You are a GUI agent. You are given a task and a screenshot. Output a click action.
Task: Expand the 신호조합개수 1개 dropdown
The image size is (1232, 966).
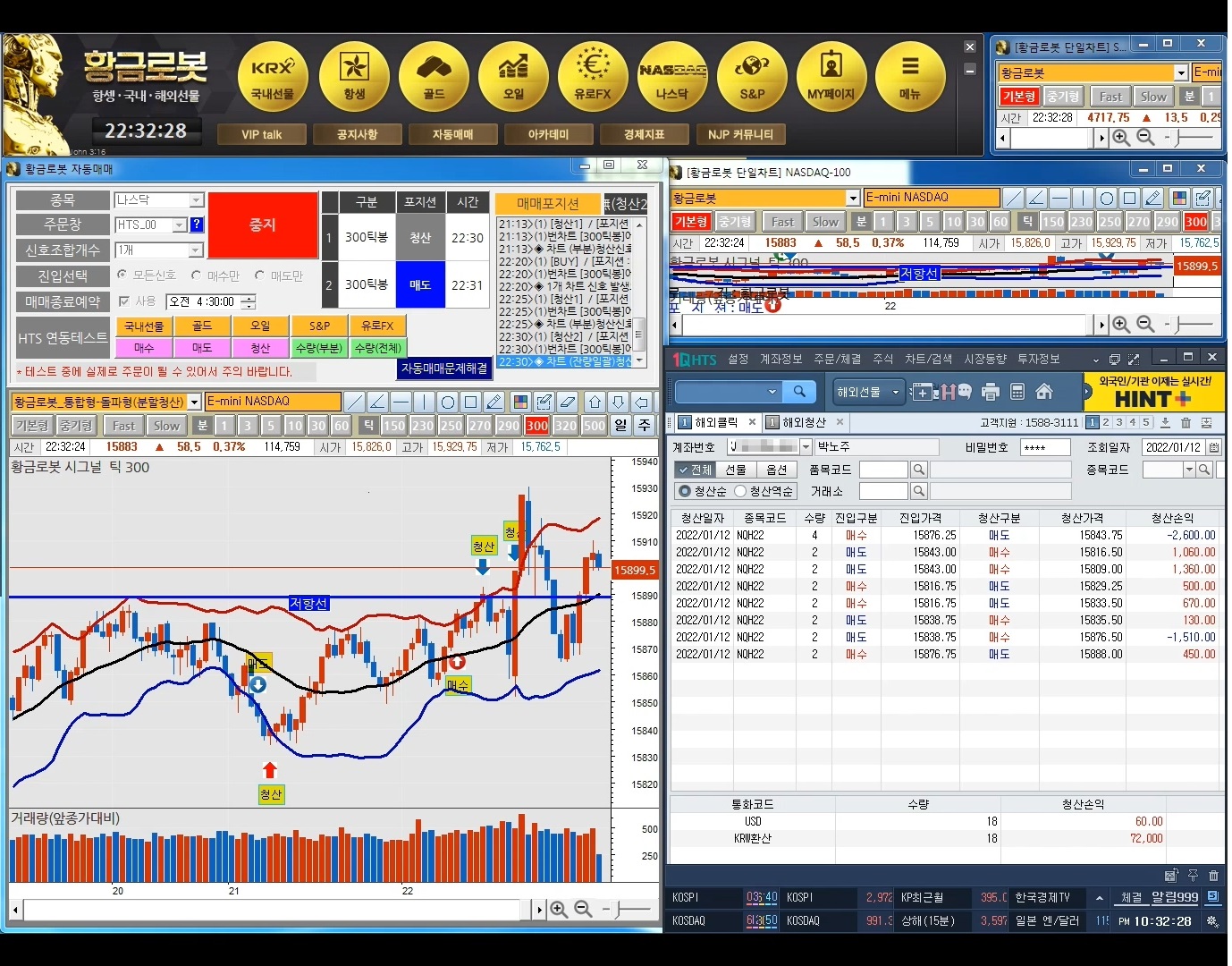[197, 250]
